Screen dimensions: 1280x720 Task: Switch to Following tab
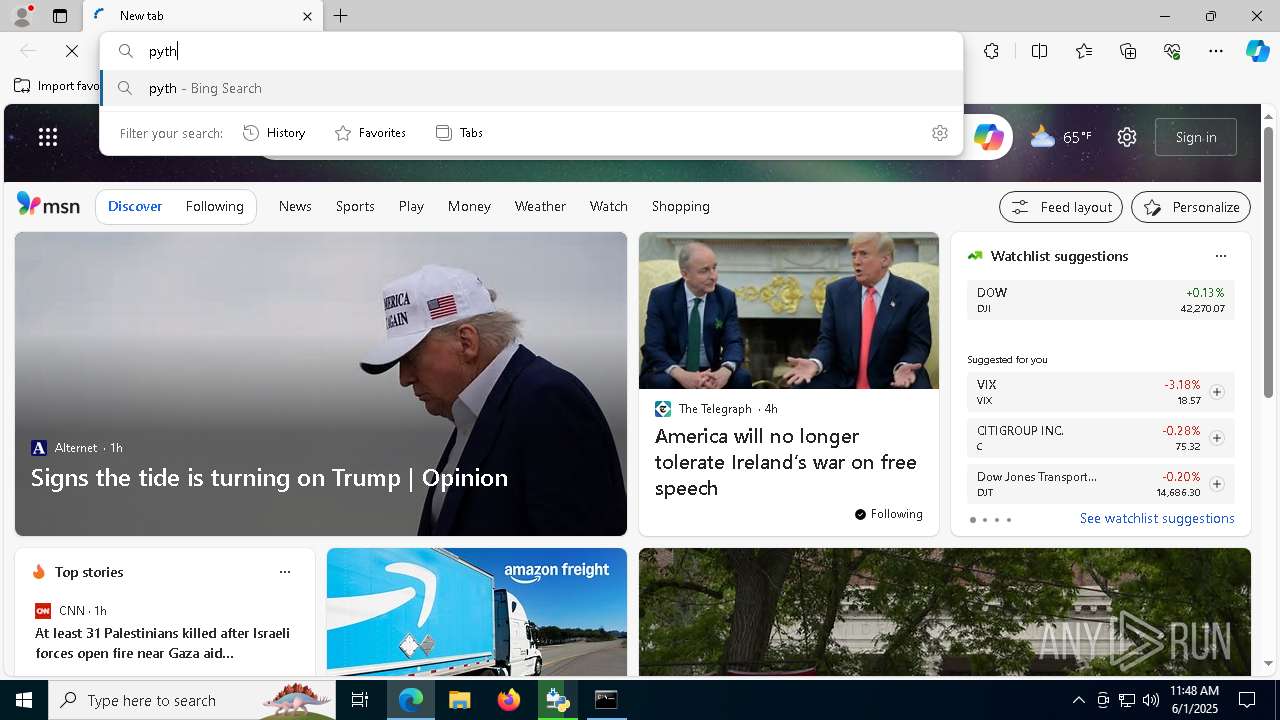pos(214,206)
